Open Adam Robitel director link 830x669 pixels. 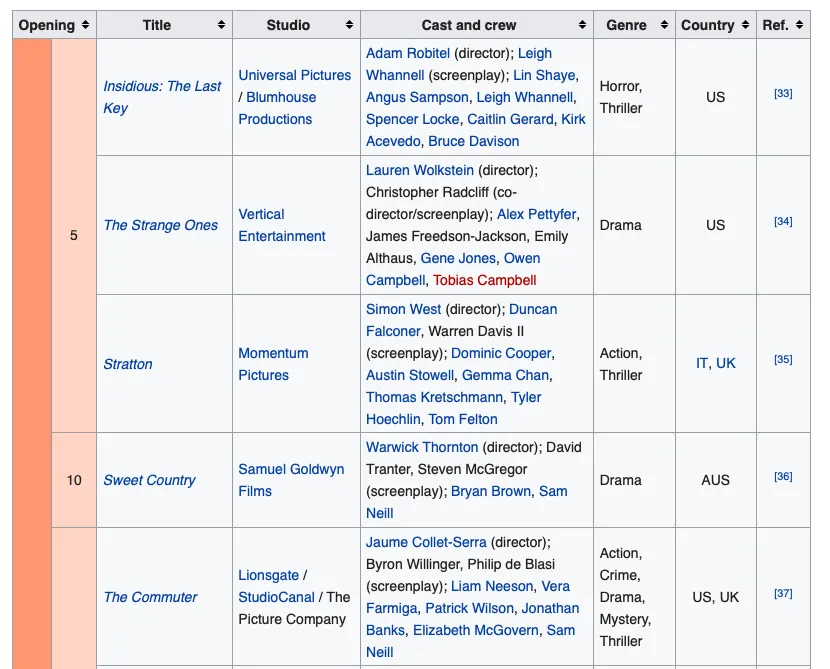pos(408,53)
